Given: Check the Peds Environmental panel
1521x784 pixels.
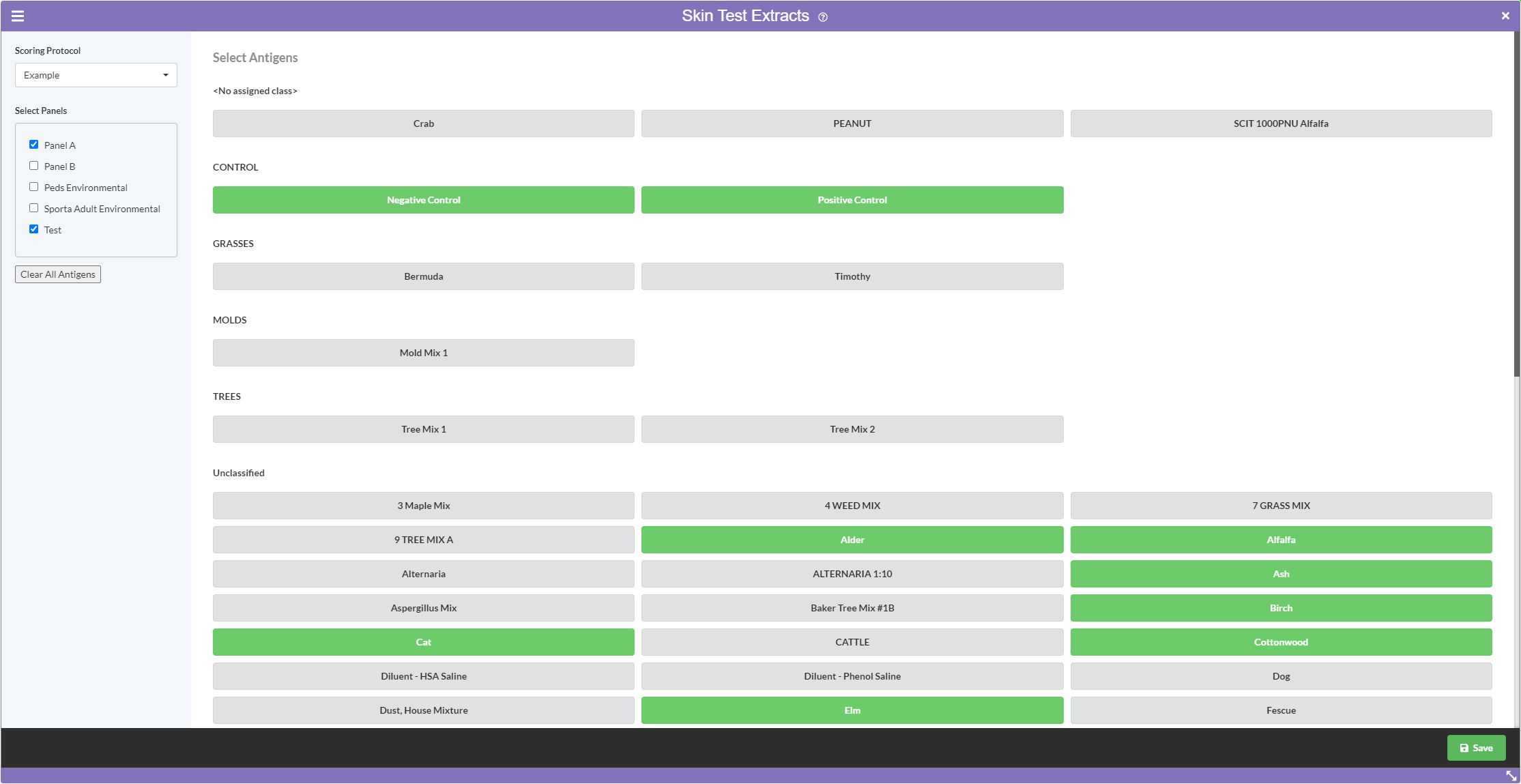Looking at the screenshot, I should [x=33, y=187].
